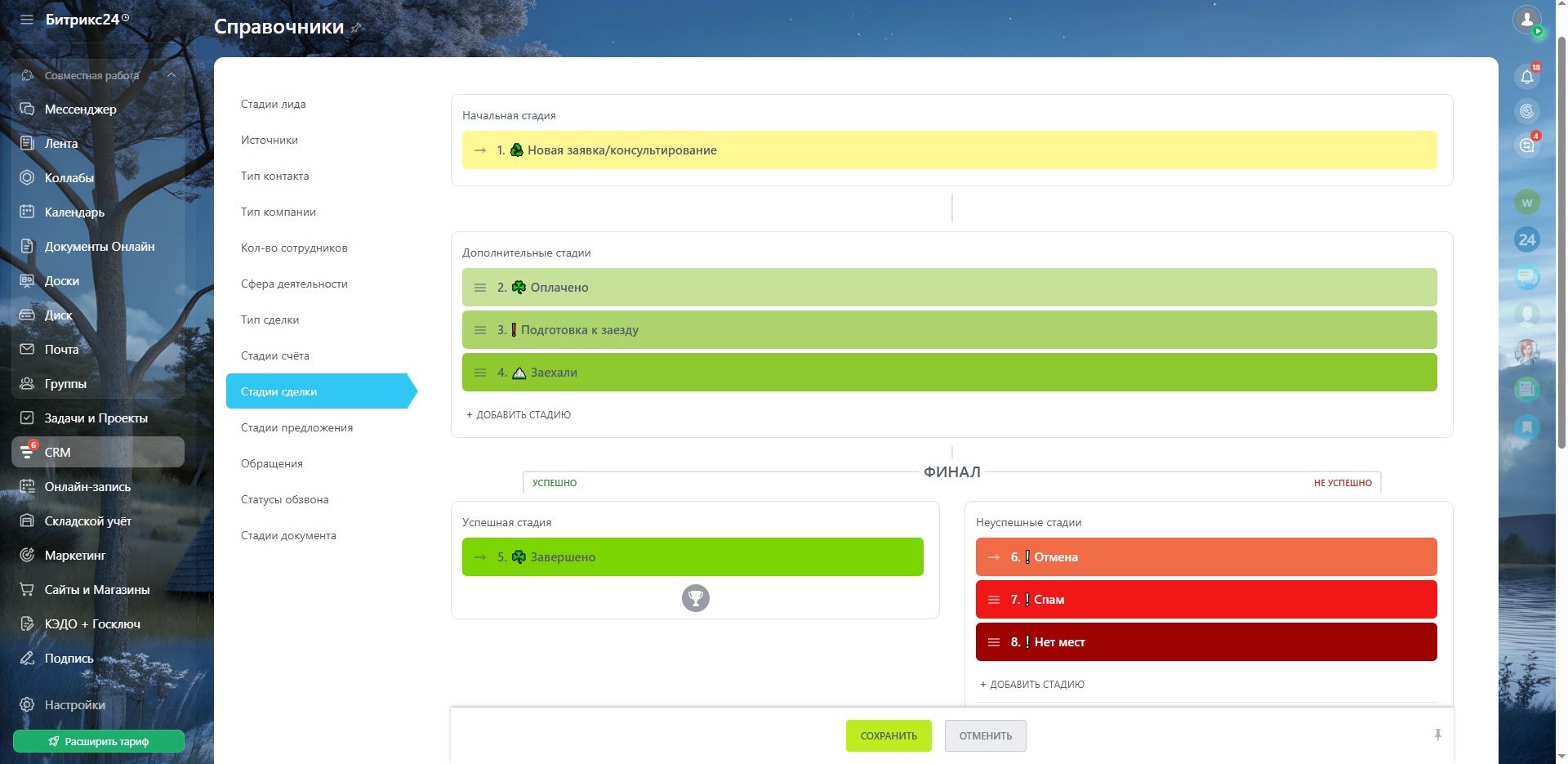Switch to the Сфера деятельности section
Viewport: 1568px width, 764px height.
(x=294, y=284)
